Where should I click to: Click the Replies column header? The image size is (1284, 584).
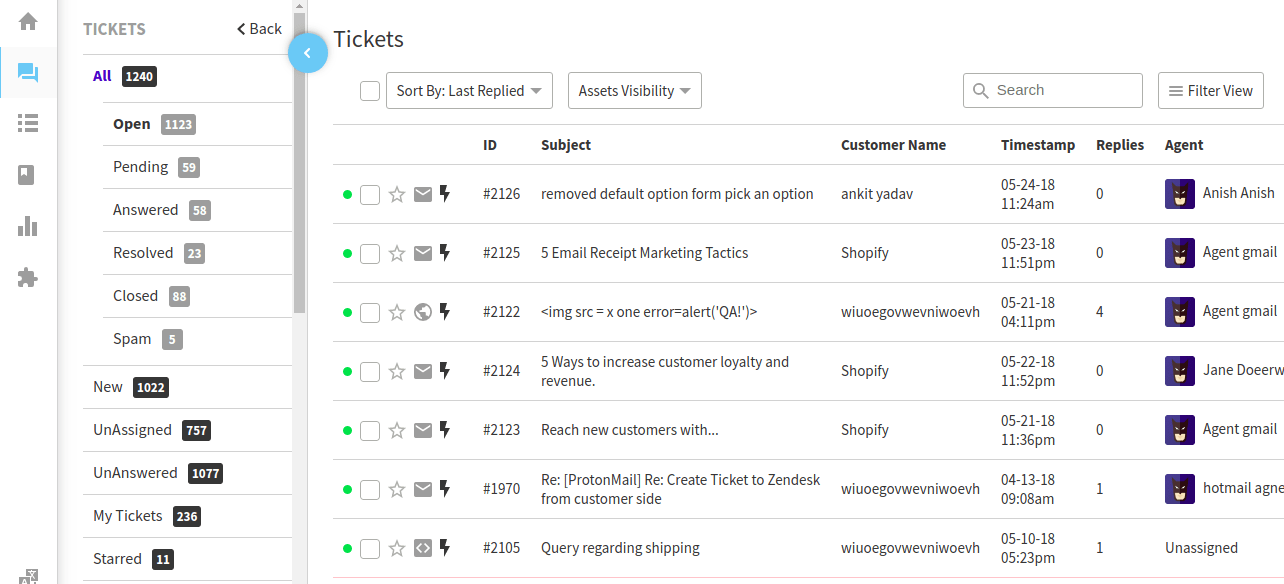pos(1120,145)
